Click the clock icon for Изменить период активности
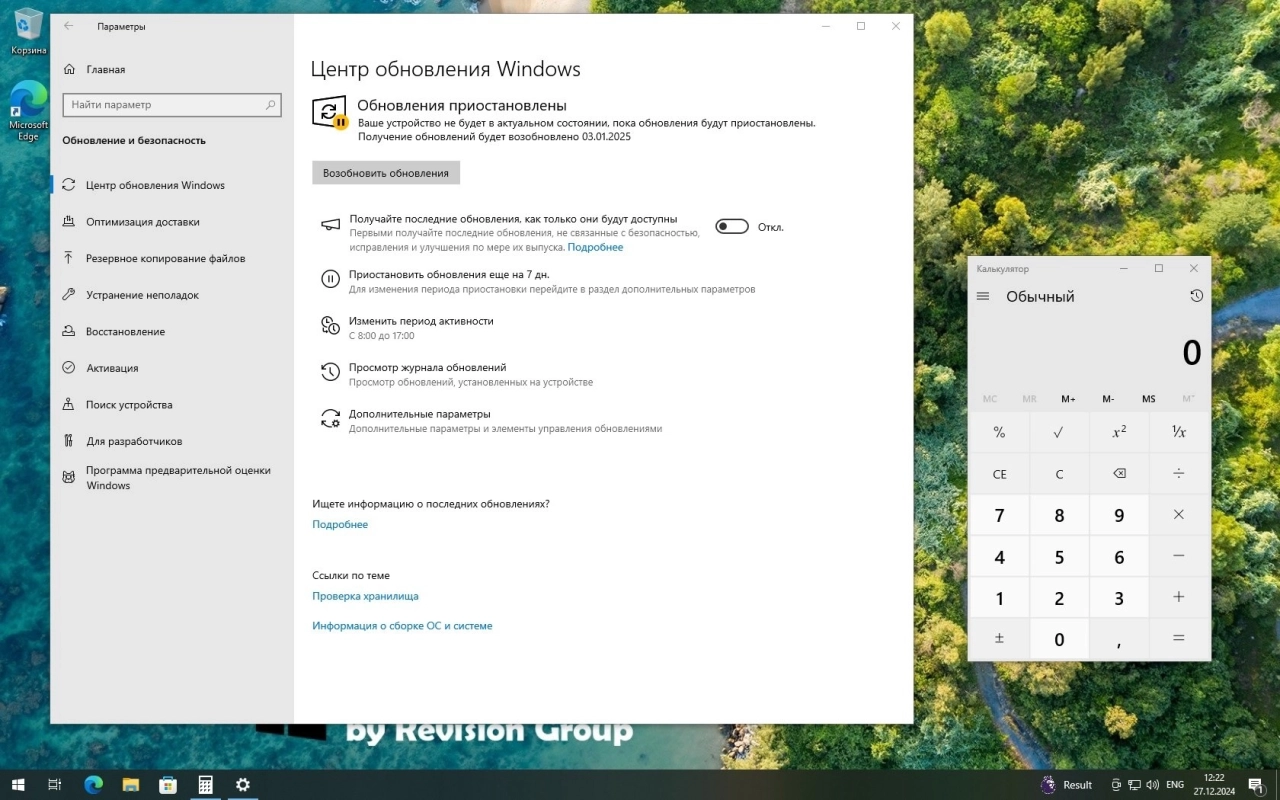 coord(330,326)
